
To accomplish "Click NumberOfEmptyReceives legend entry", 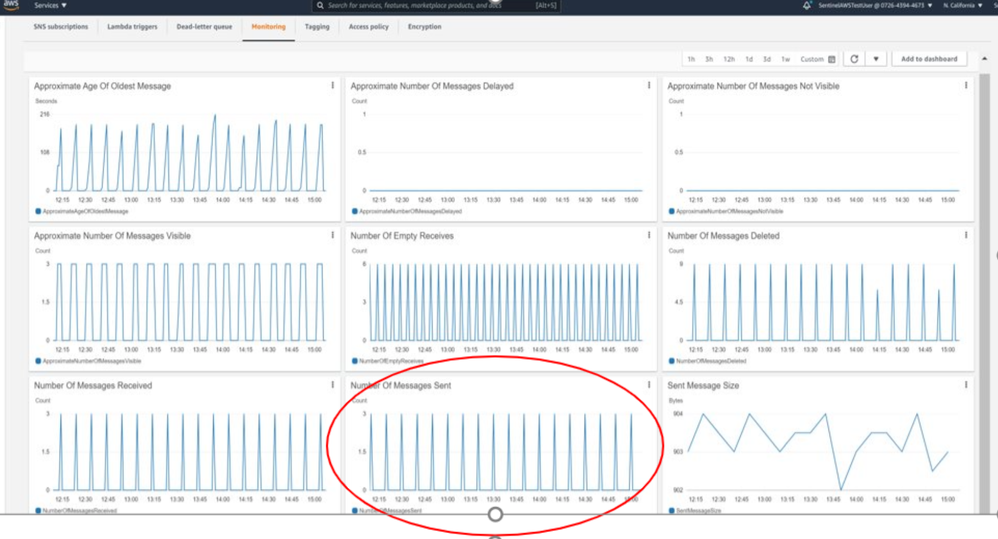I will pyautogui.click(x=388, y=361).
